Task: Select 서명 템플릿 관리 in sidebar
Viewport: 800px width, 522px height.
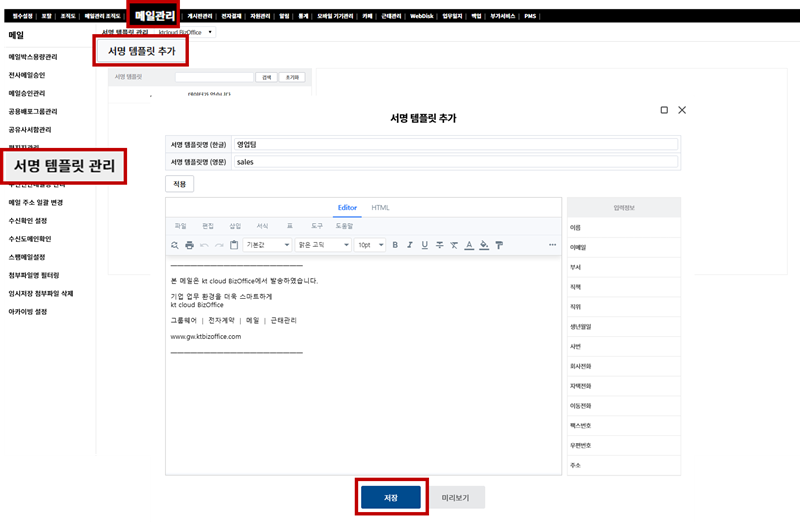Action: click(64, 166)
